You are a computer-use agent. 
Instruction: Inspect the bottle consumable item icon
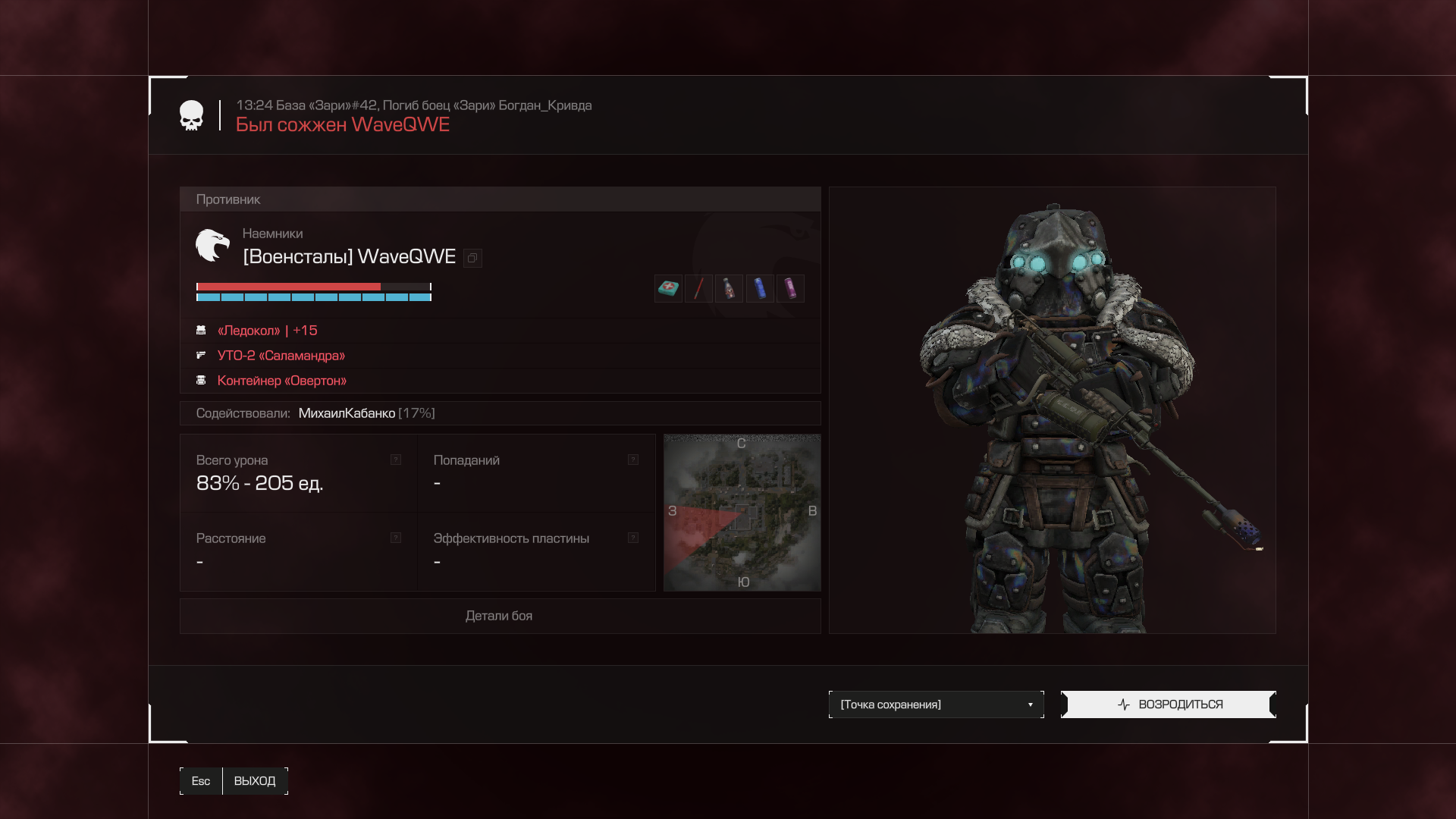click(x=729, y=288)
